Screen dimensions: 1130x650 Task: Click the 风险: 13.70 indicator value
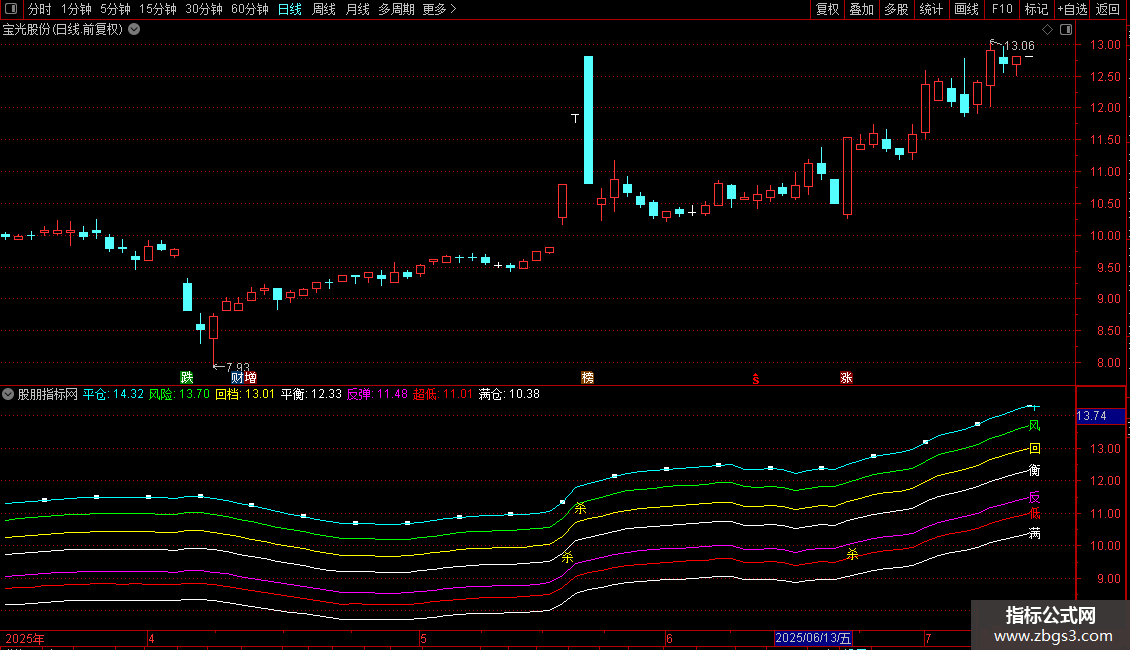click(179, 394)
